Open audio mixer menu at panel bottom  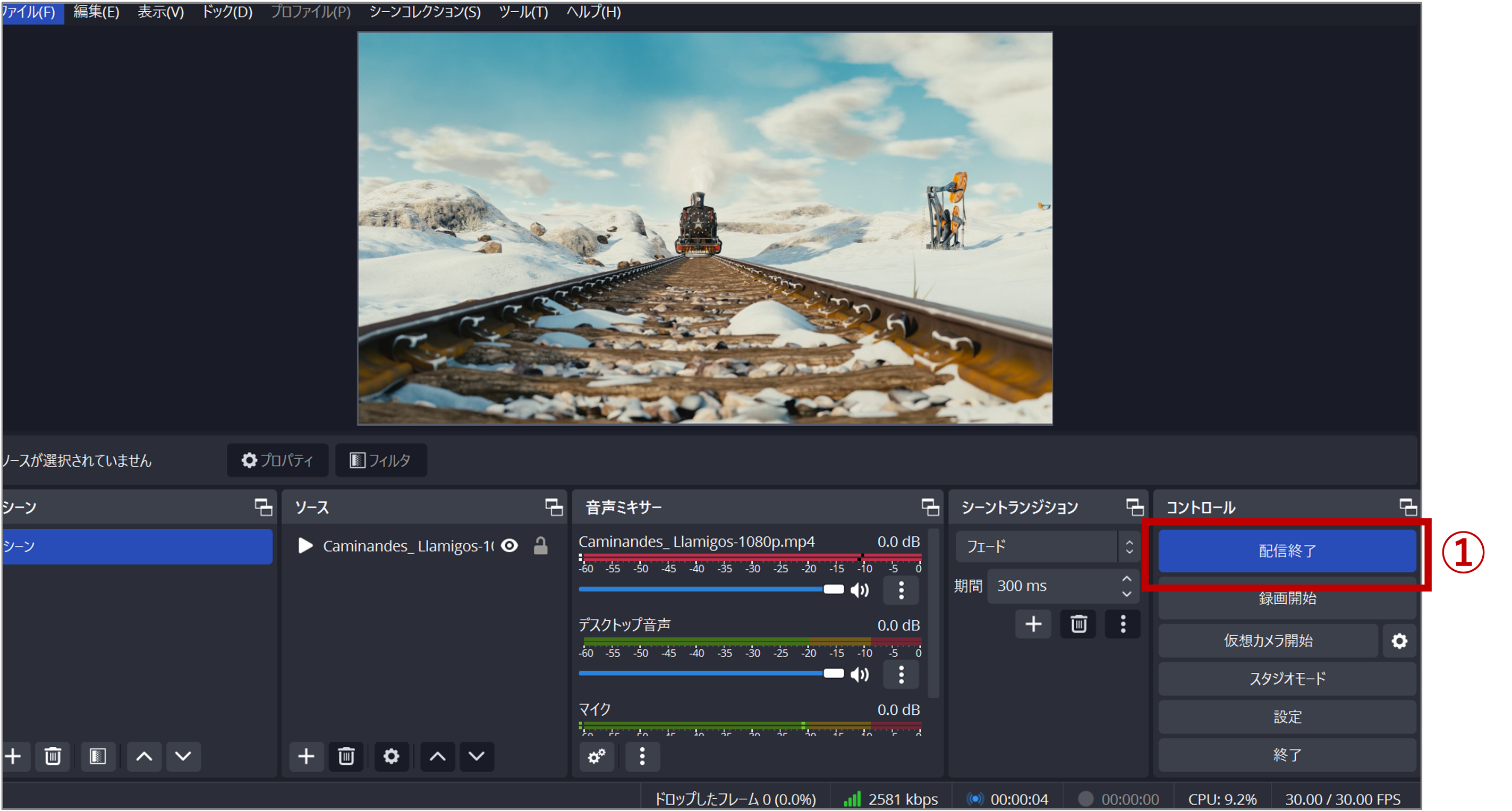click(x=642, y=756)
